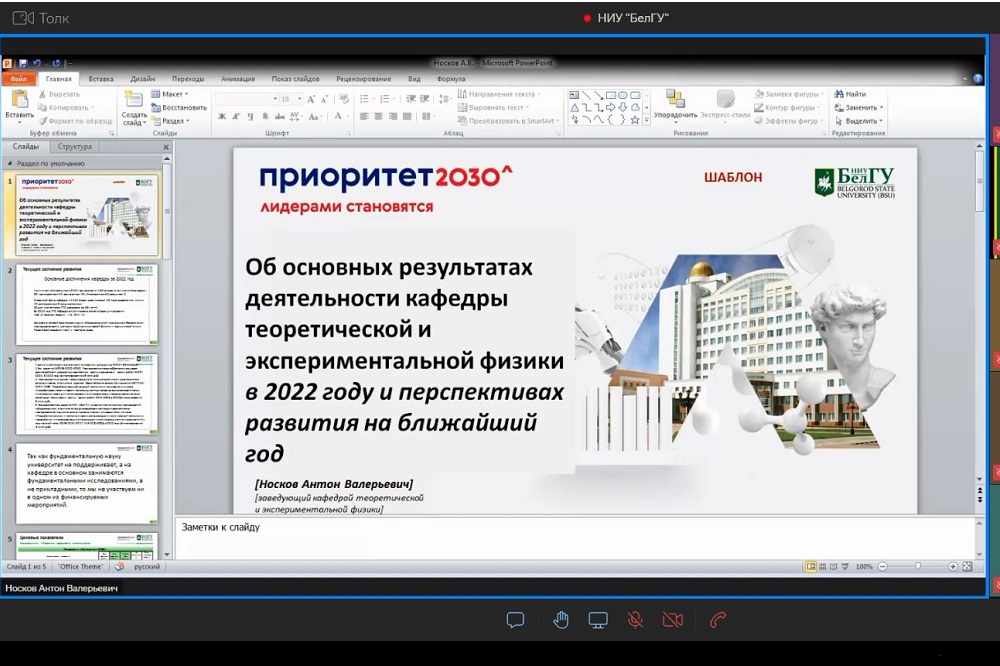Switch to the Вставка ribbon tab

pyautogui.click(x=101, y=78)
